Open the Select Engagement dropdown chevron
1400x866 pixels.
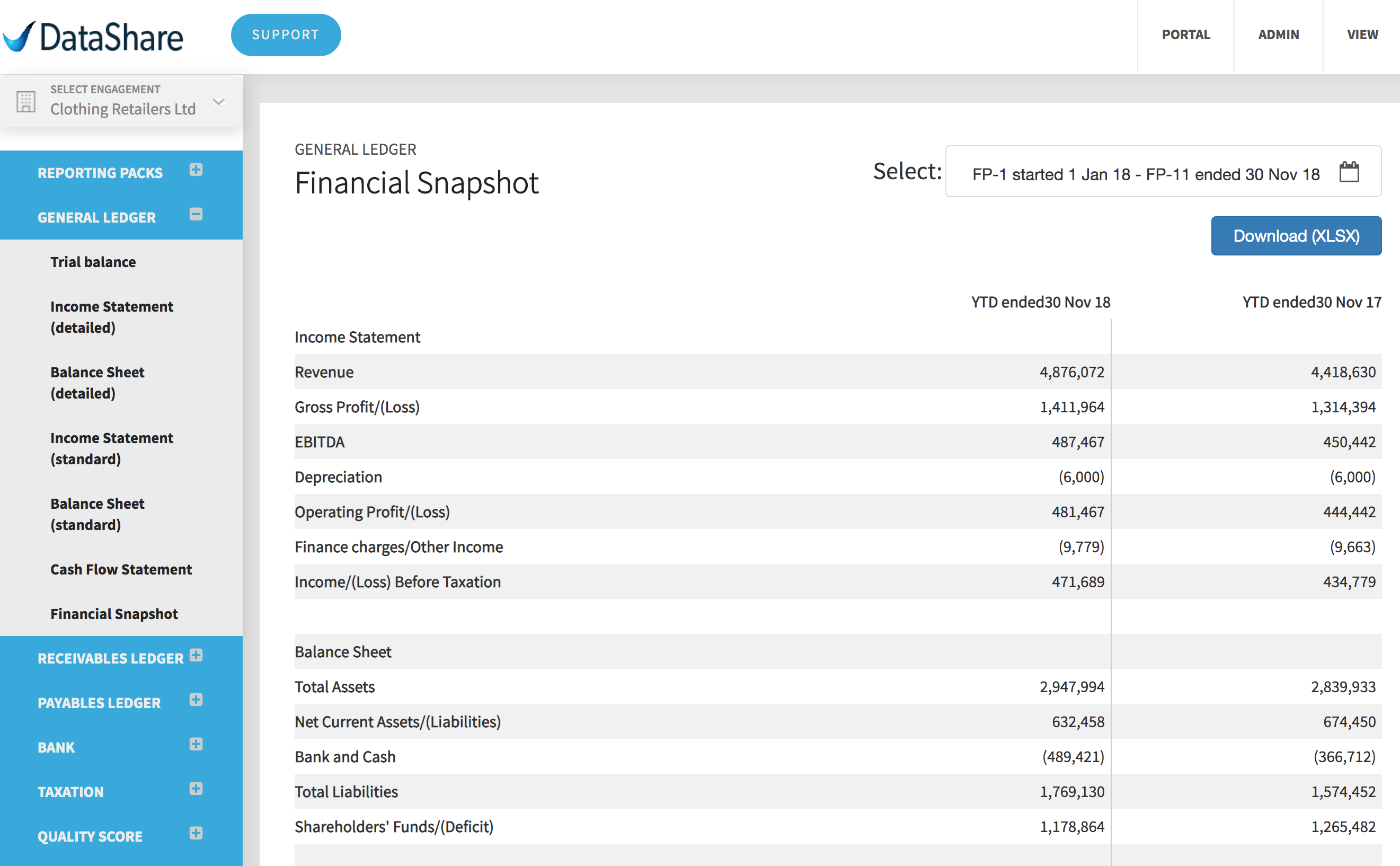tap(218, 102)
